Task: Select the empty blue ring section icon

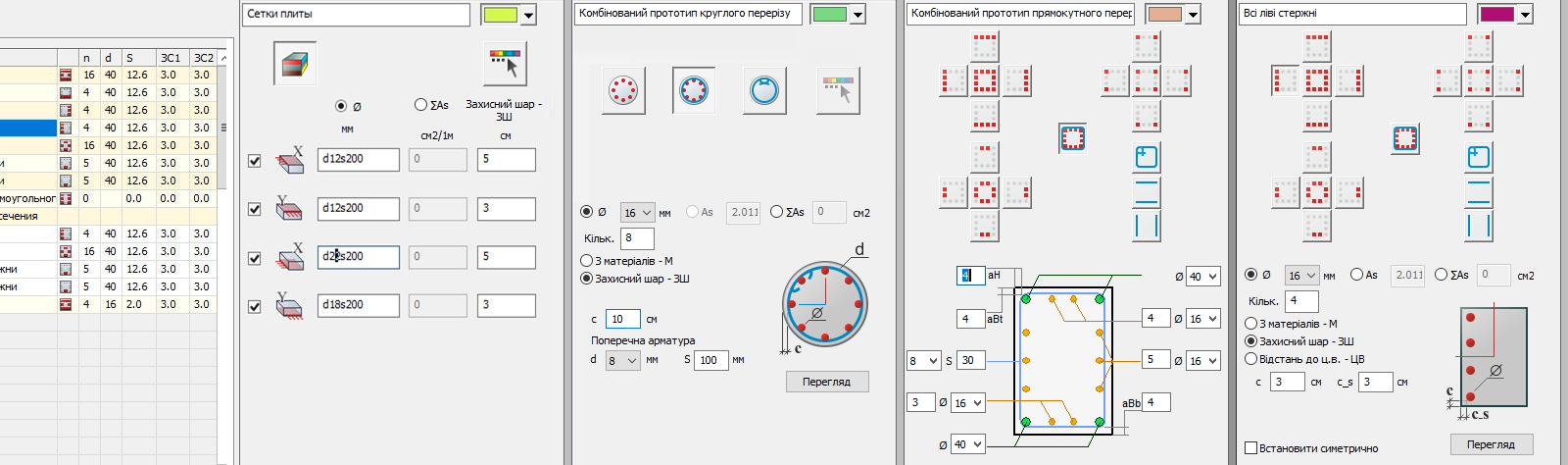Action: 763,90
